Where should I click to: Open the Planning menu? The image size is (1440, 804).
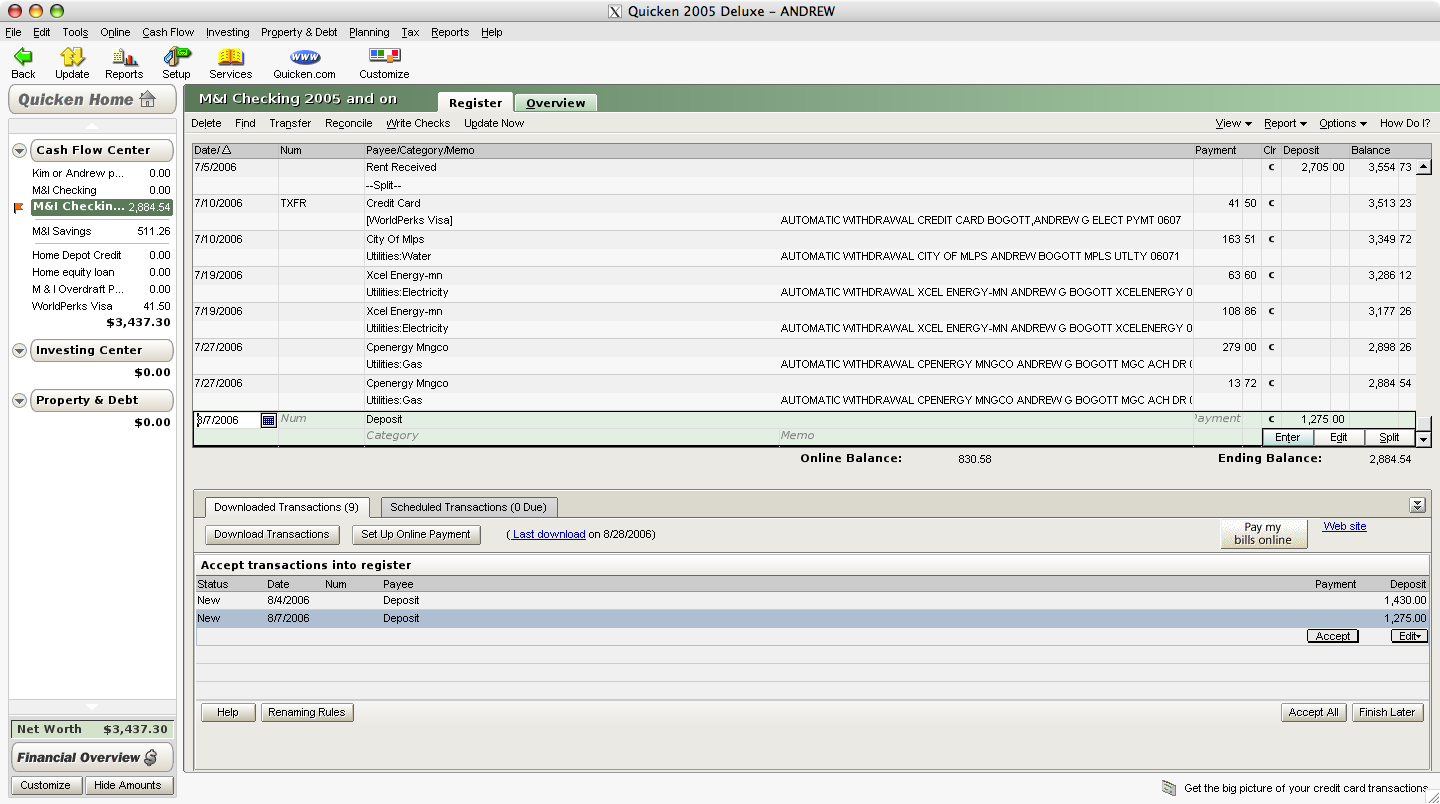click(369, 32)
